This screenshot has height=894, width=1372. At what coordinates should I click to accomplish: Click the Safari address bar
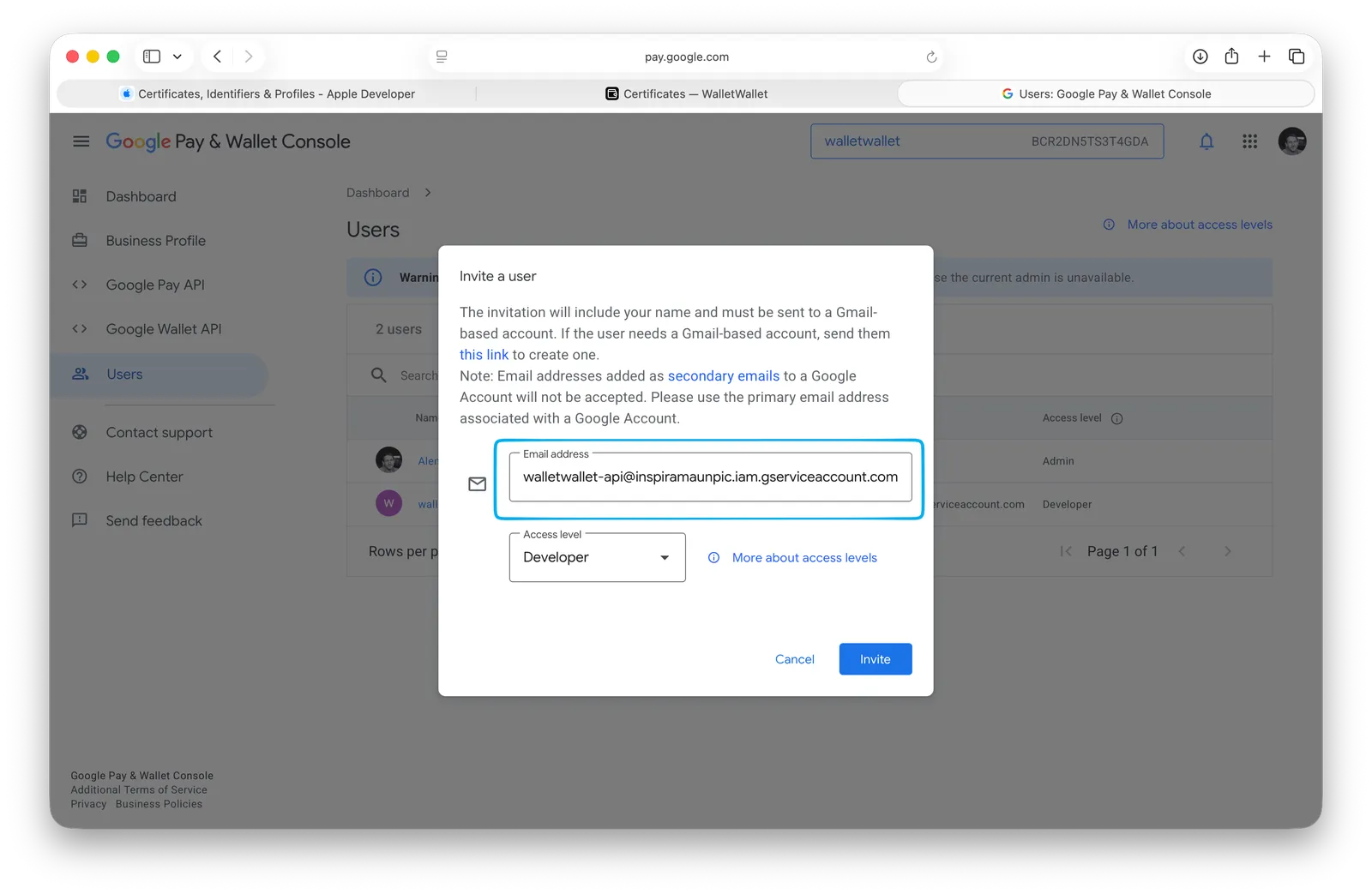[x=686, y=57]
